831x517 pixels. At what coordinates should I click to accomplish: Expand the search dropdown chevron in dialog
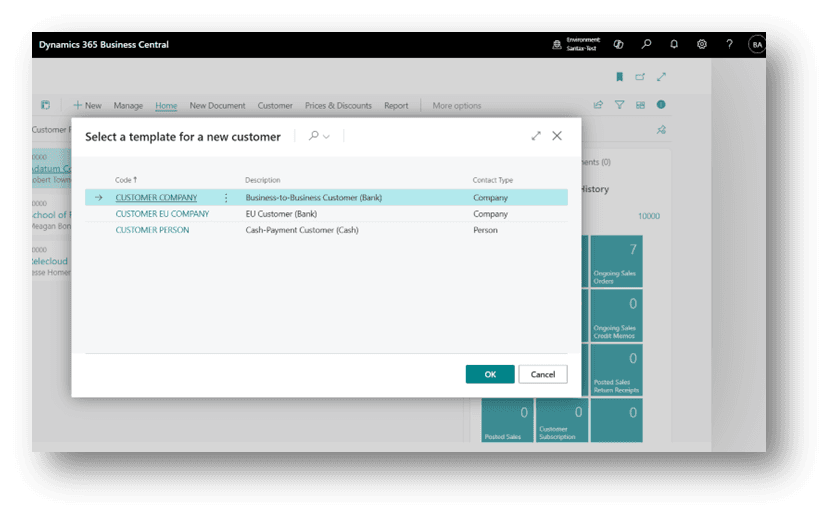pyautogui.click(x=326, y=136)
